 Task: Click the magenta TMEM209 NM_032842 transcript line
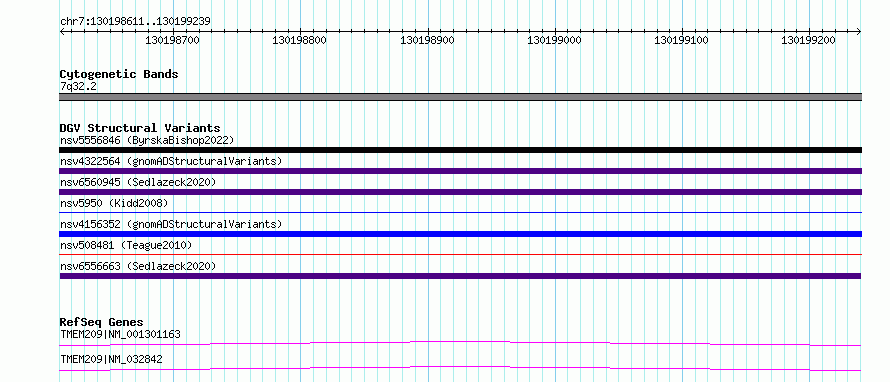click(x=460, y=368)
